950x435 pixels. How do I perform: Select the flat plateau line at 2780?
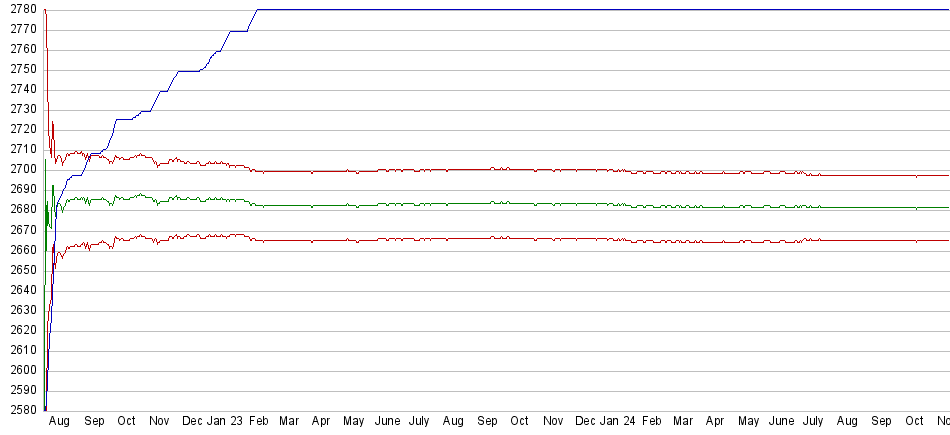tap(600, 10)
